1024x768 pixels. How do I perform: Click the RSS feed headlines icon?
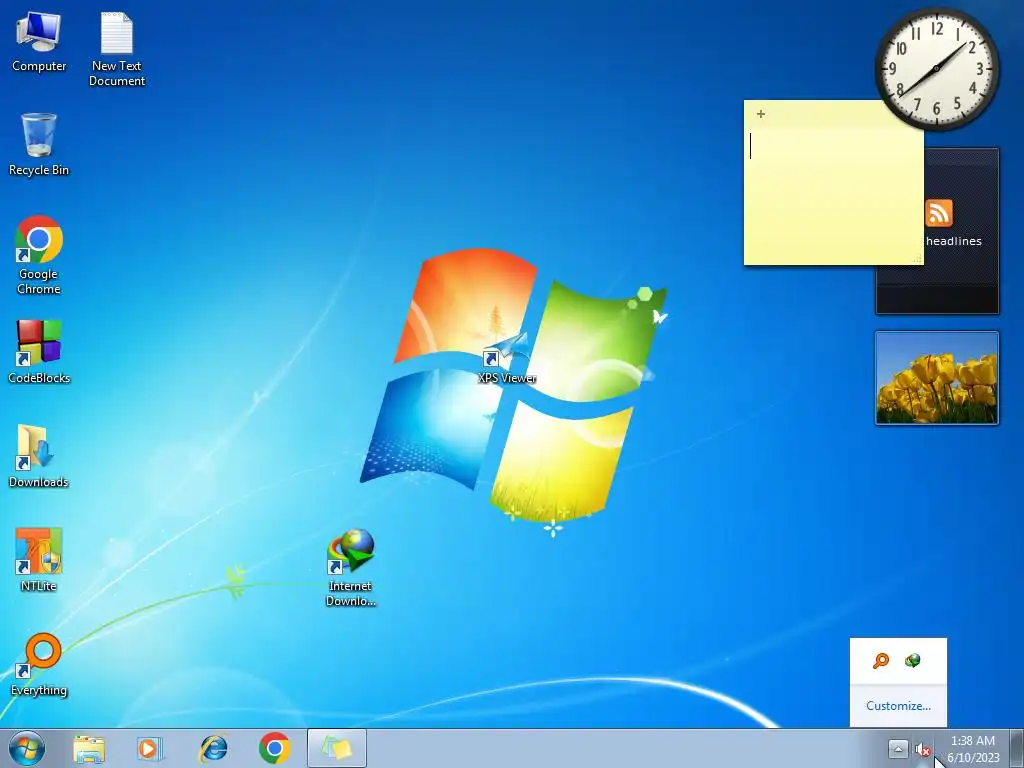pos(939,213)
